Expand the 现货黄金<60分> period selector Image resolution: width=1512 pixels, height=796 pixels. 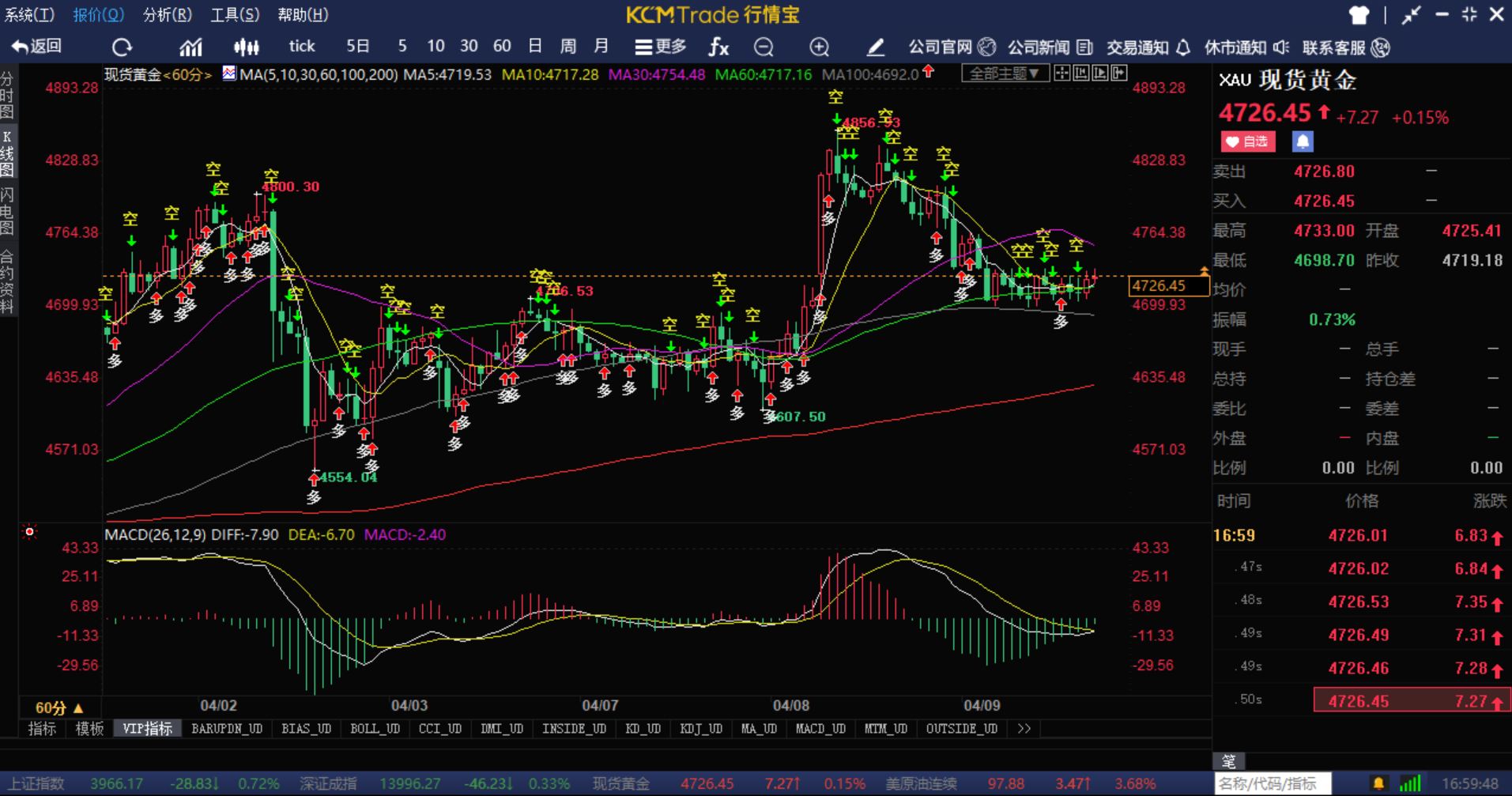coord(158,75)
